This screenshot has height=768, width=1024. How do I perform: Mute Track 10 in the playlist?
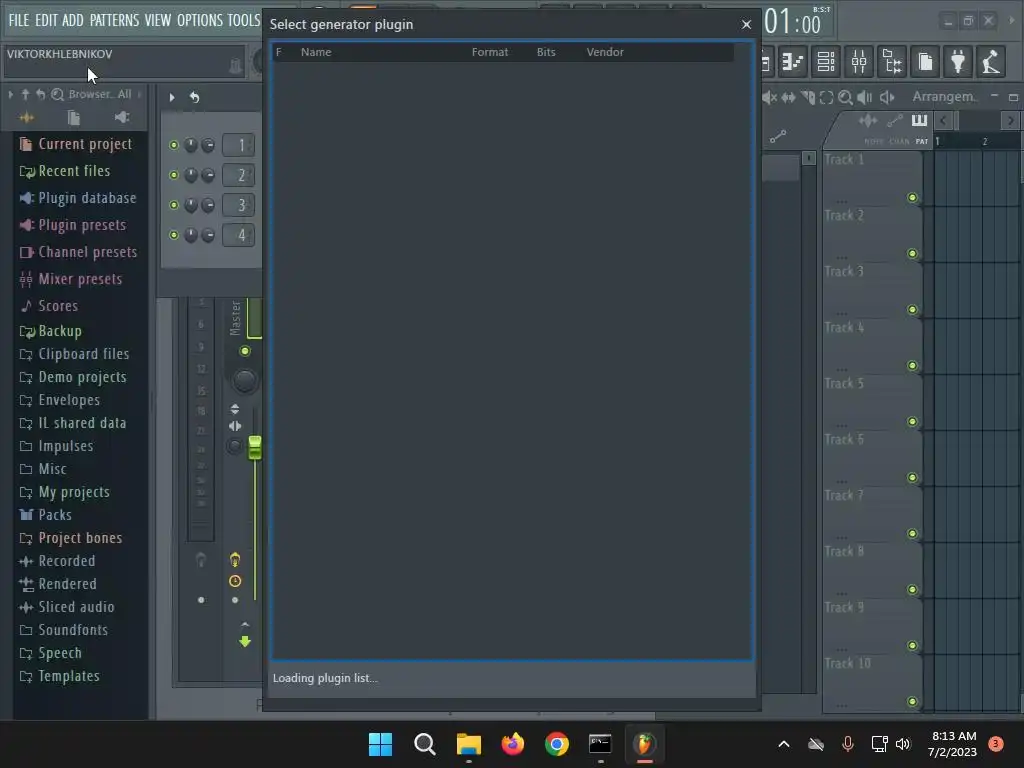pyautogui.click(x=912, y=701)
